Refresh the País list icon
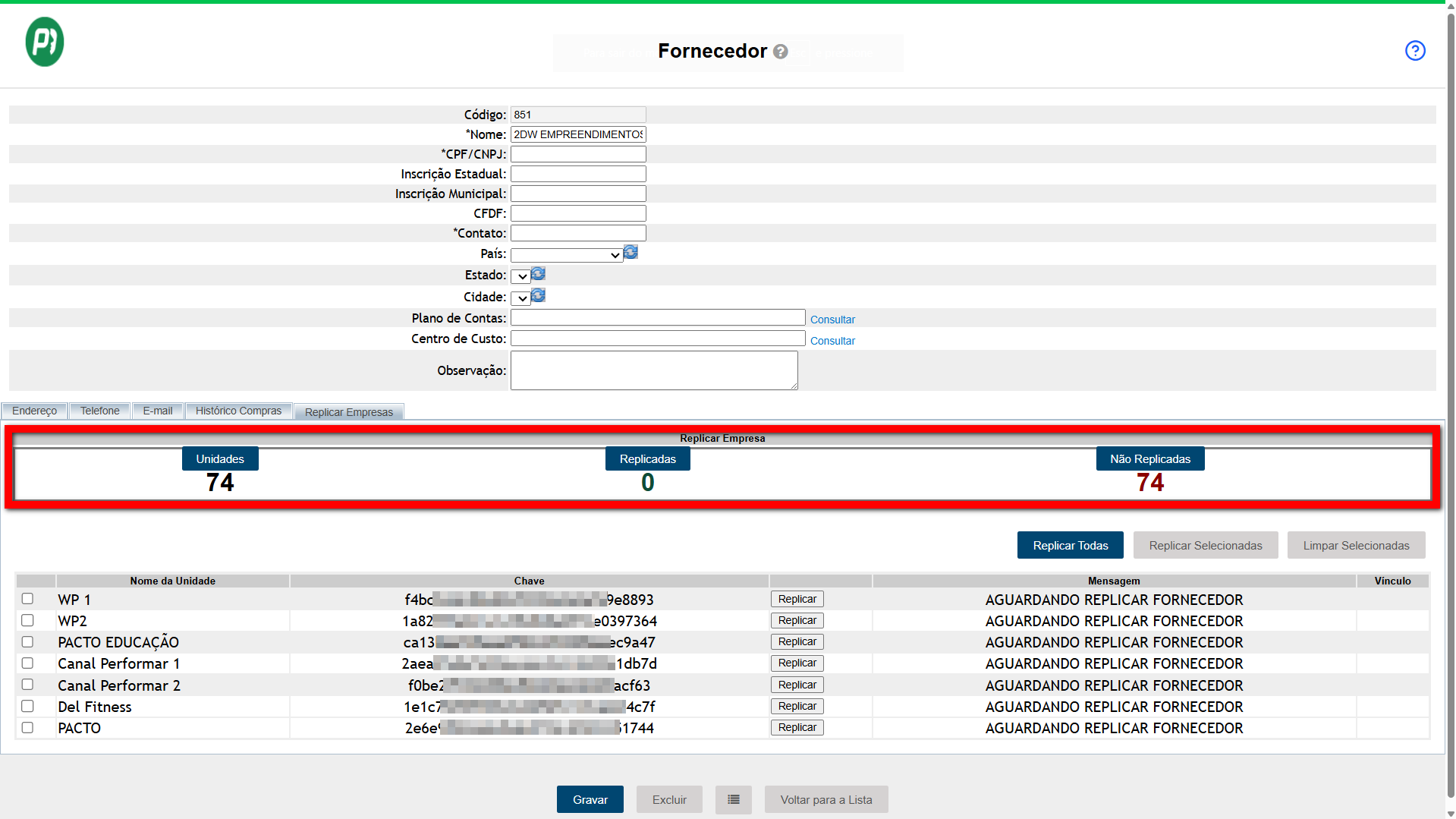 pyautogui.click(x=631, y=253)
